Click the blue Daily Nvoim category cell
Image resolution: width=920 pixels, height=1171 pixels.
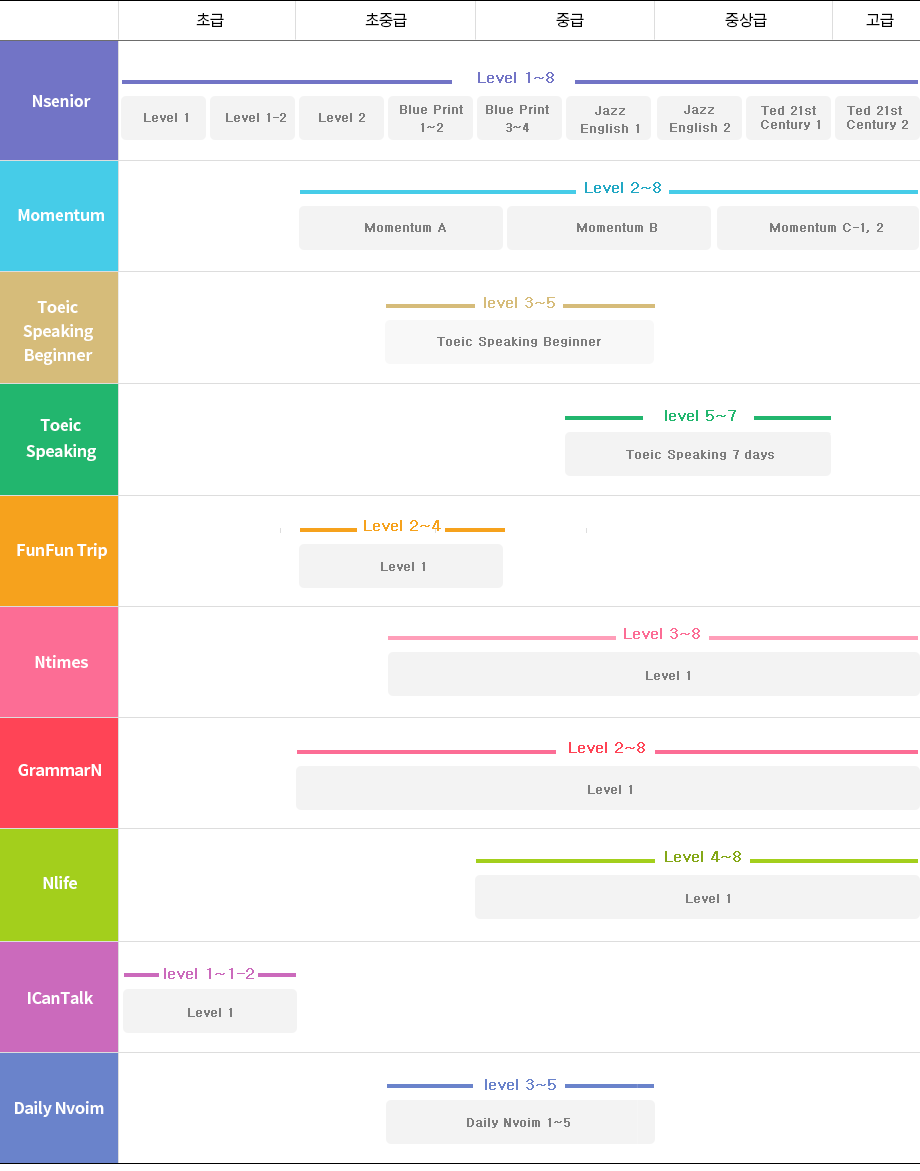tap(59, 1108)
